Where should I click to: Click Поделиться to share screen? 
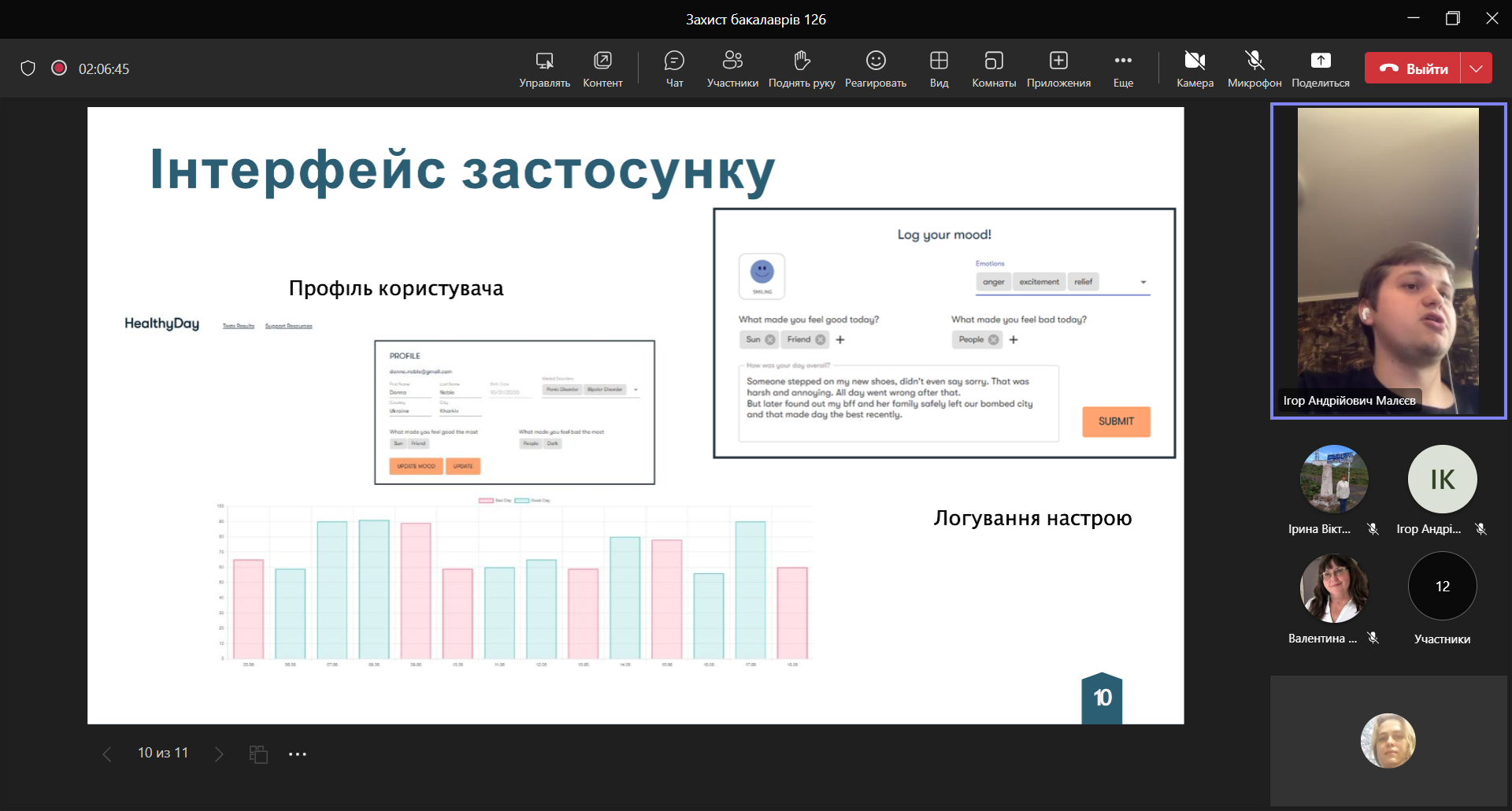1321,69
